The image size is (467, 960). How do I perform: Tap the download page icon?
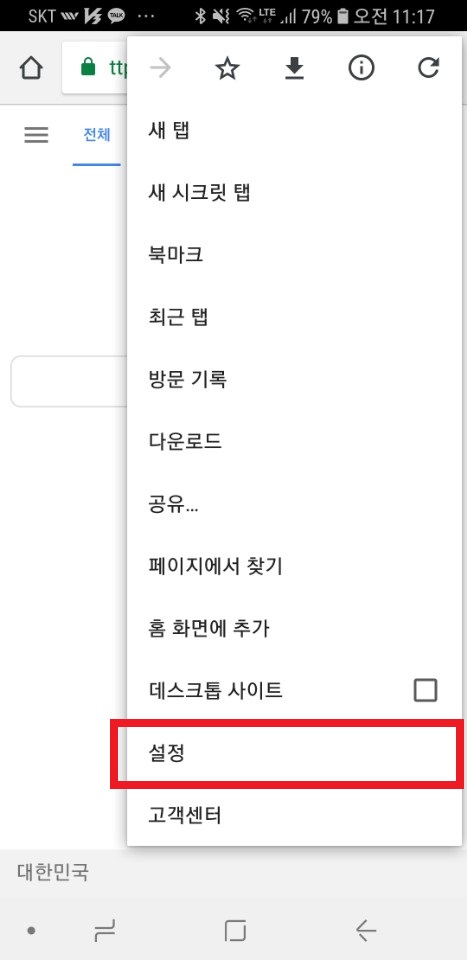click(x=294, y=69)
